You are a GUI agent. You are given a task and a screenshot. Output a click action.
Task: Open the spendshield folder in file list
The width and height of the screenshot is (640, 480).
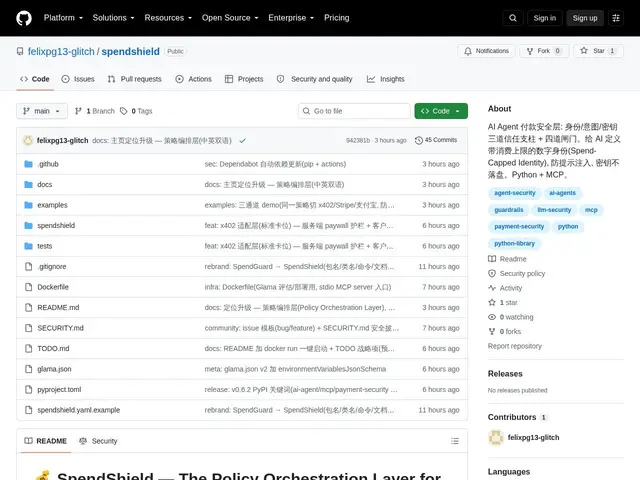pyautogui.click(x=56, y=225)
